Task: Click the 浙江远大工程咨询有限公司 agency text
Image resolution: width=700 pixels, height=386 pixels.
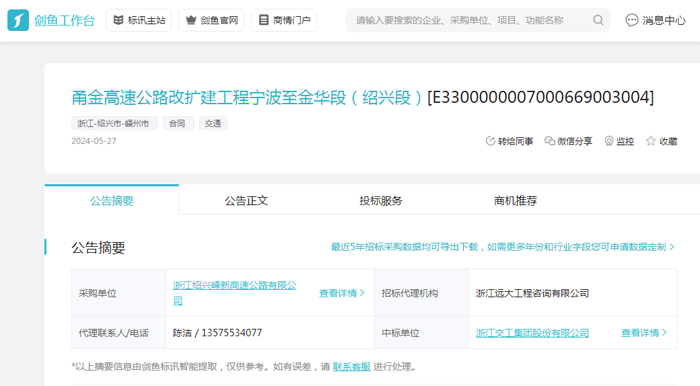Action: [532, 293]
